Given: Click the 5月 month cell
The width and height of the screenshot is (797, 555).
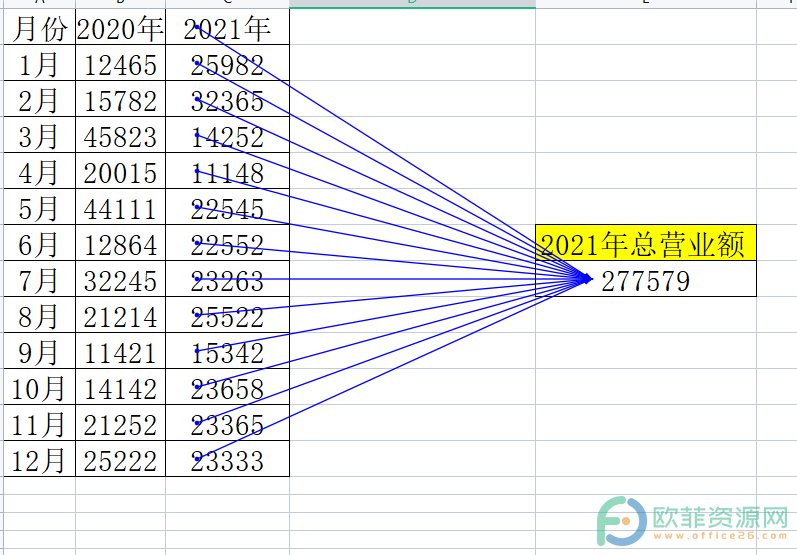Looking at the screenshot, I should pyautogui.click(x=40, y=207).
